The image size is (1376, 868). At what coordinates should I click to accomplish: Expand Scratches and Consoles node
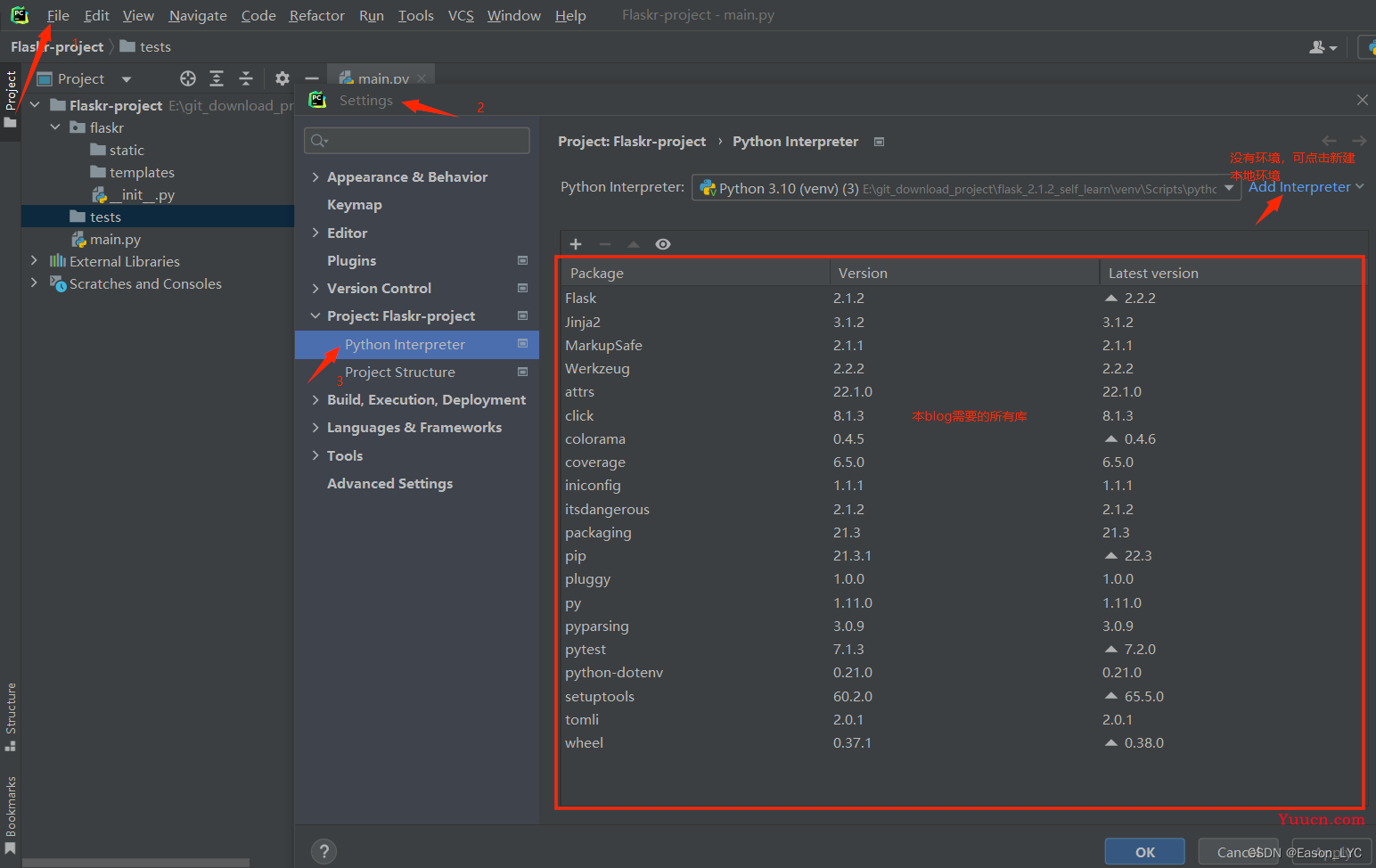point(34,283)
